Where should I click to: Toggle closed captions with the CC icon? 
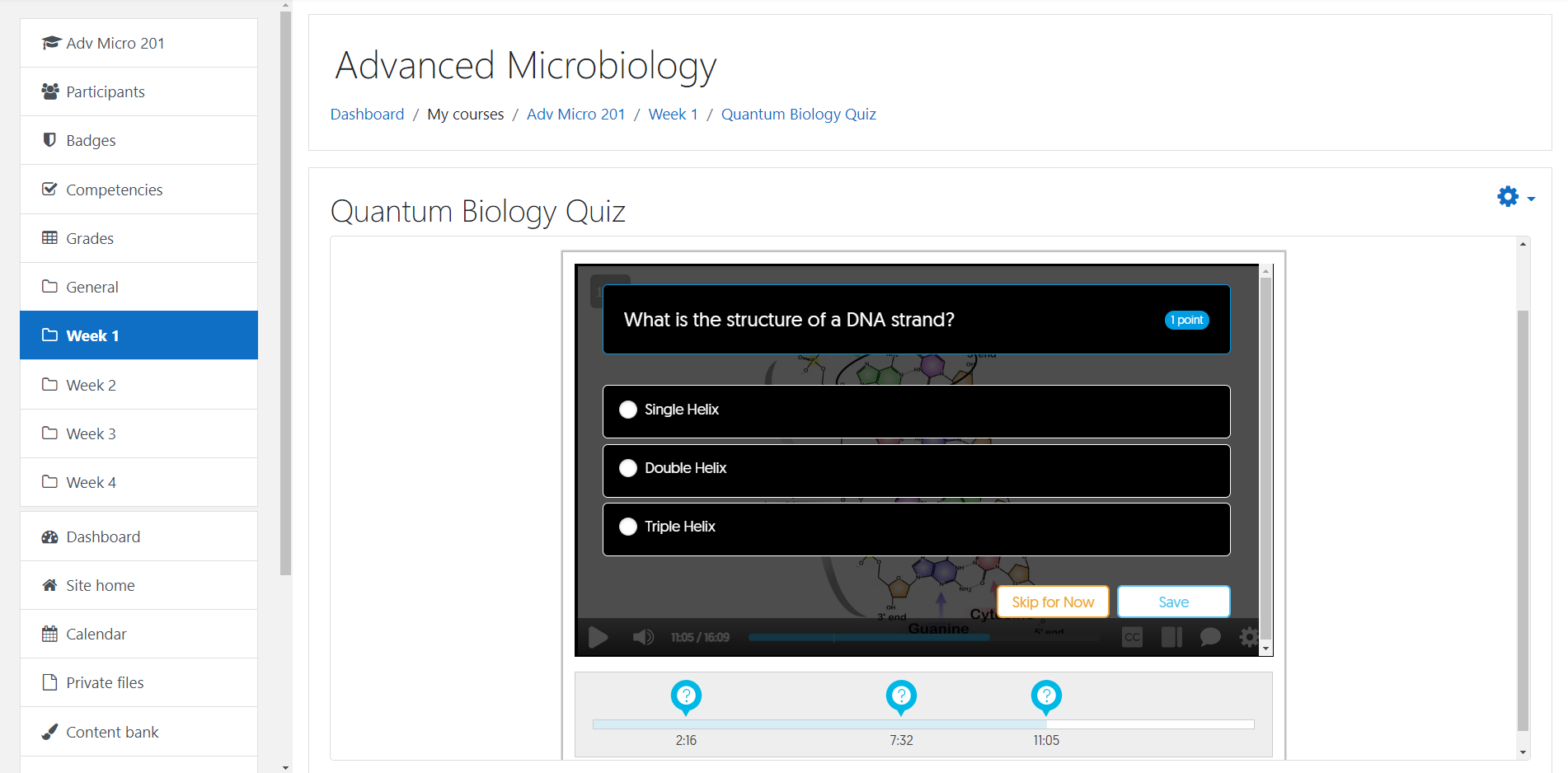pyautogui.click(x=1132, y=637)
